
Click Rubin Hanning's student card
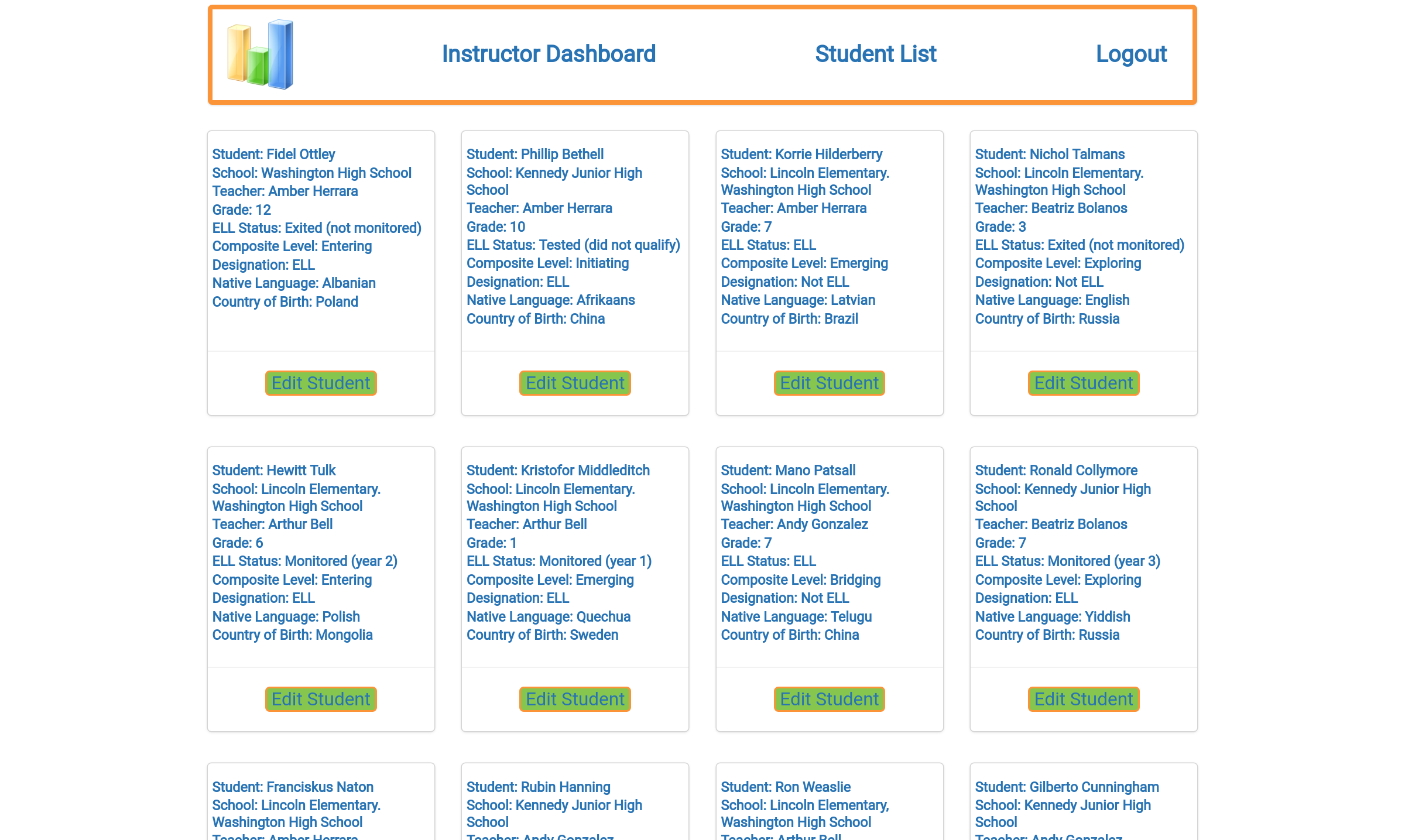point(575,811)
